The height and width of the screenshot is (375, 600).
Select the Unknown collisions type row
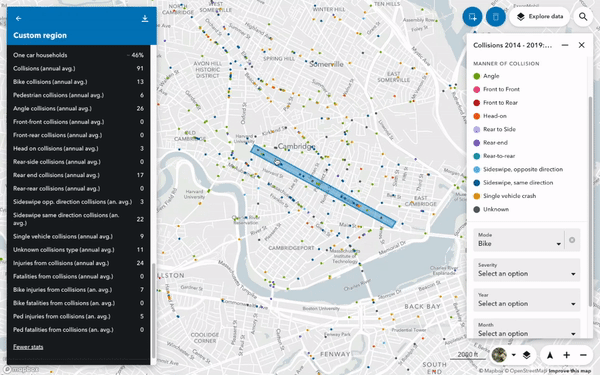[x=78, y=250]
